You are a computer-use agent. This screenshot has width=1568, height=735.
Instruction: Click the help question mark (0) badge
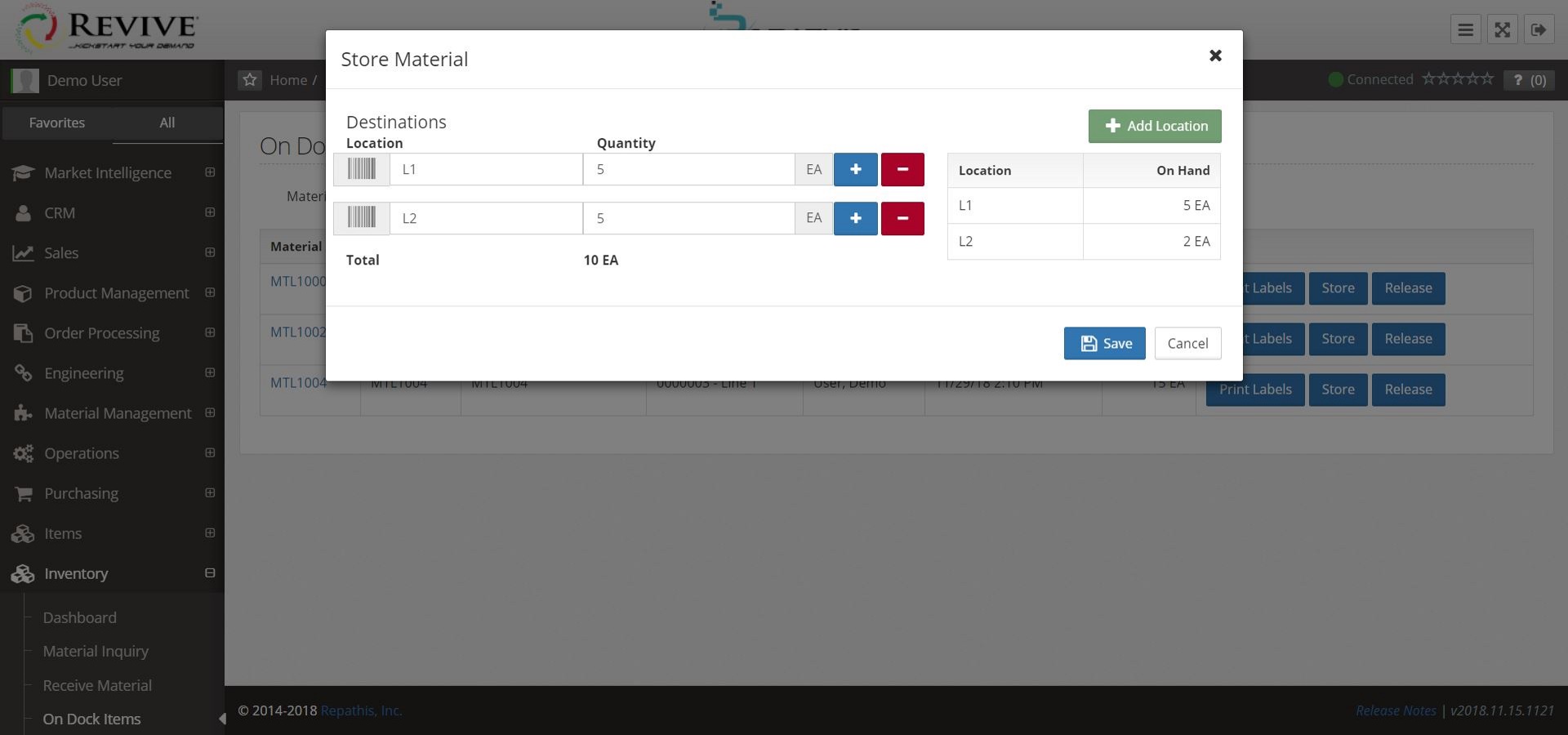coord(1529,79)
